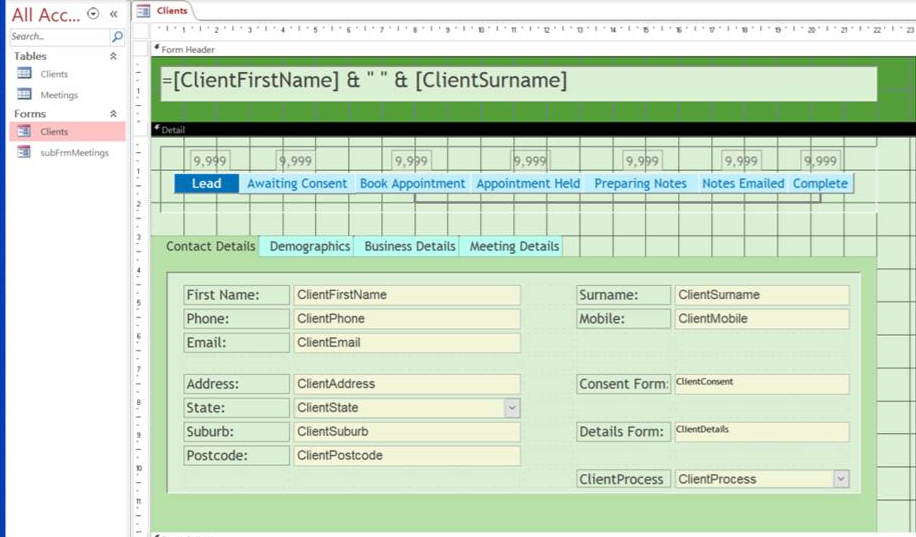
Task: Click the search magnifier icon in navigation pane
Action: [x=117, y=37]
